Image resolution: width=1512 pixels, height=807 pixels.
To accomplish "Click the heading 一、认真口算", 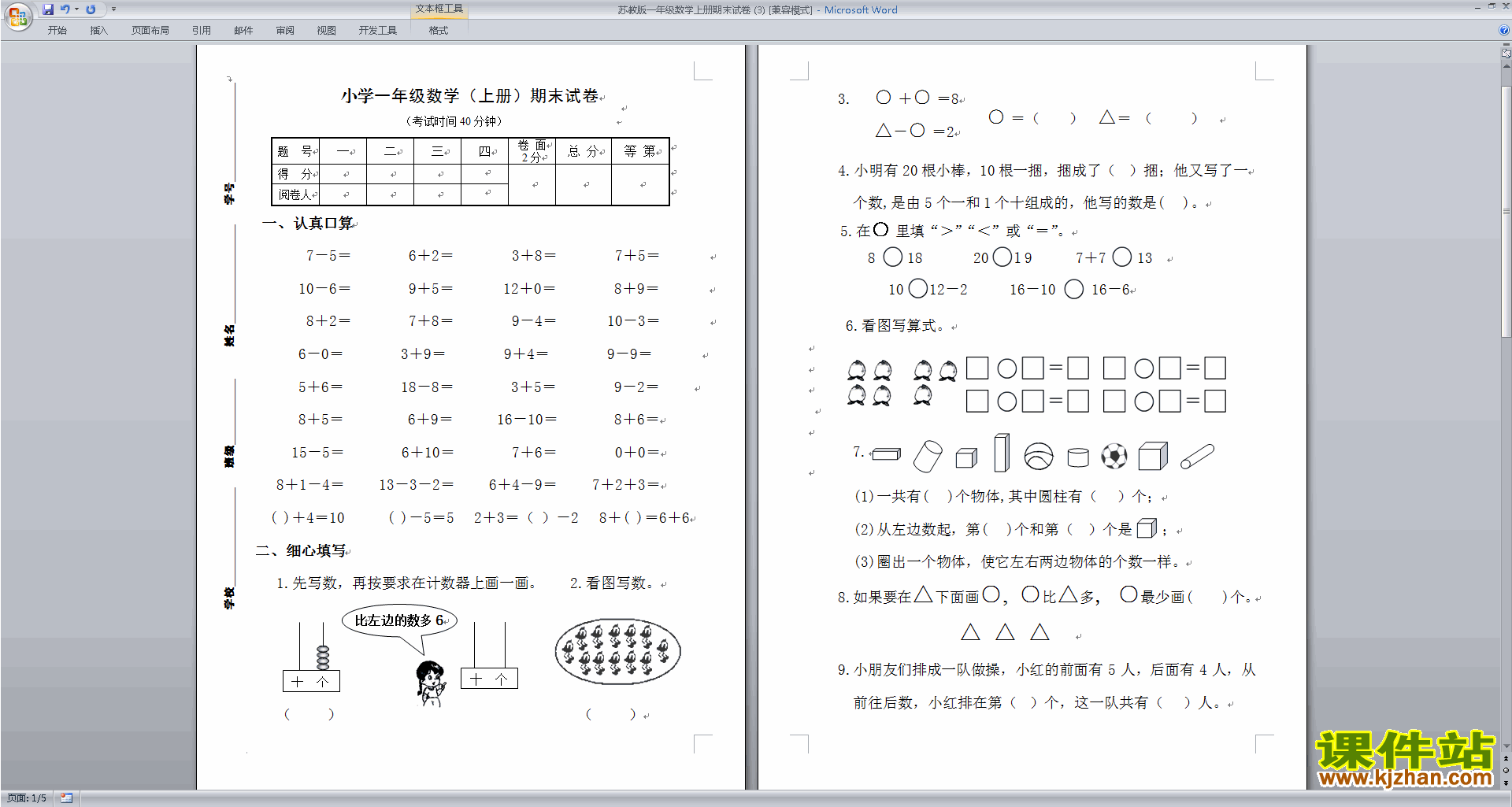I will coord(308,224).
